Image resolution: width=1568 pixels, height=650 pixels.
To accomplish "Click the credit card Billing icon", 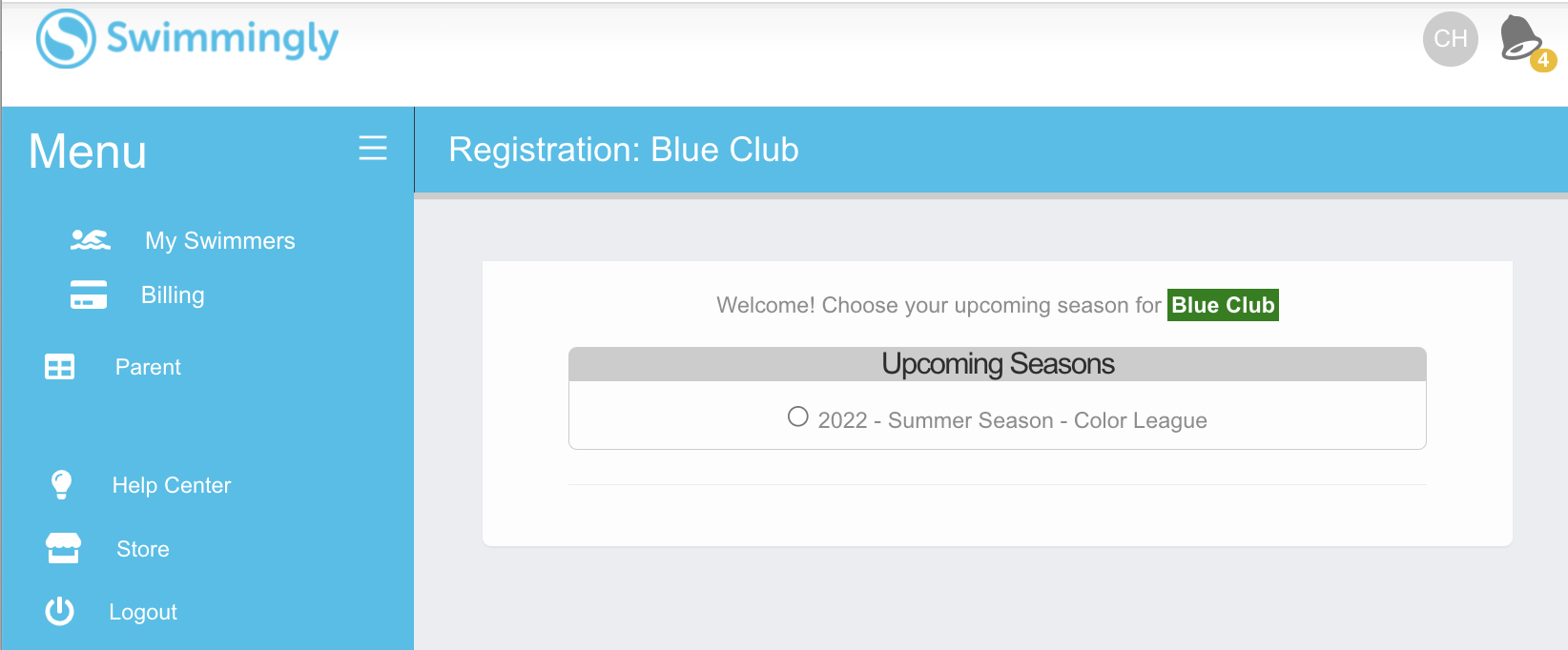I will [89, 295].
